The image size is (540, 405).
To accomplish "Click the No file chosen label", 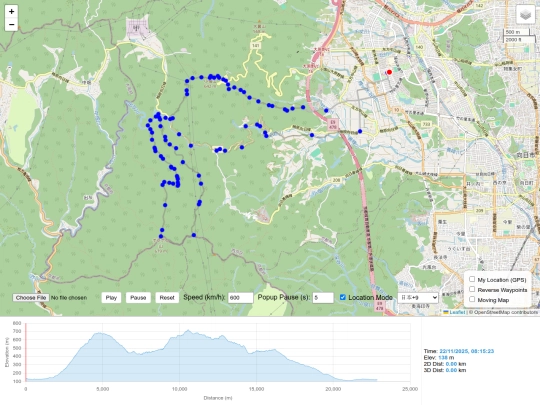I will coord(69,298).
